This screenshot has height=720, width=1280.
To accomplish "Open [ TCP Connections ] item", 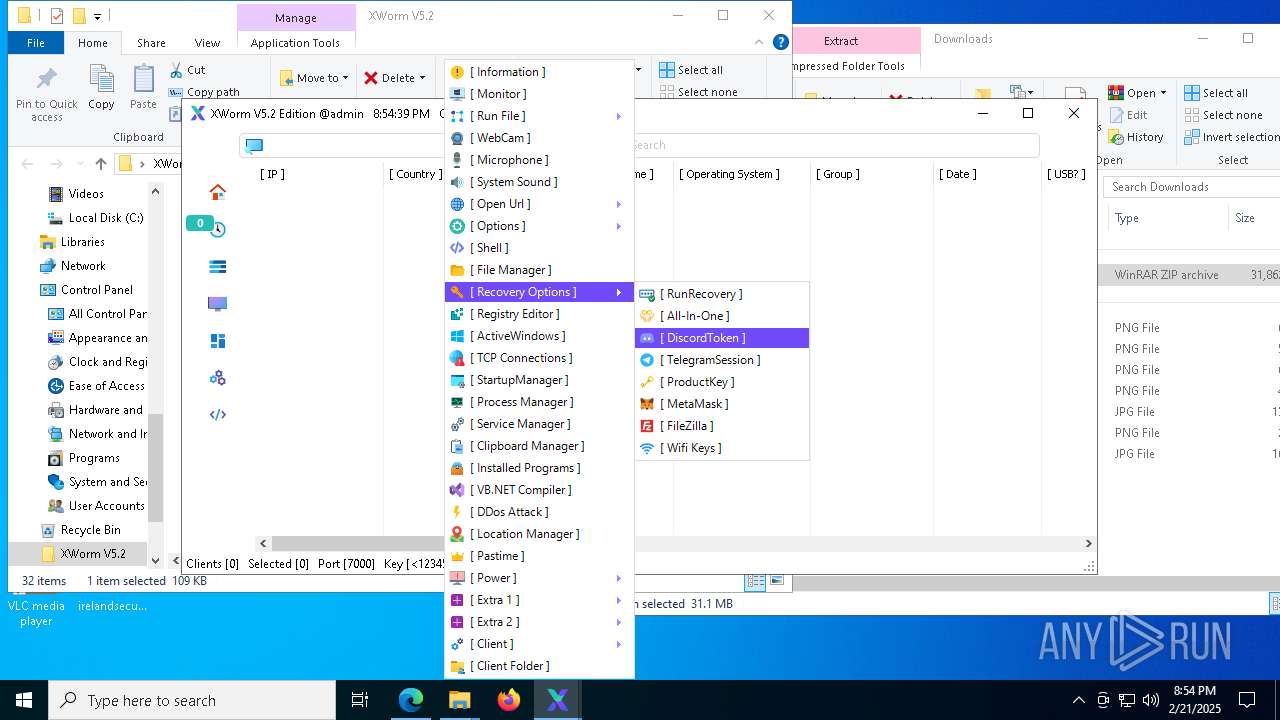I will coord(539,358).
